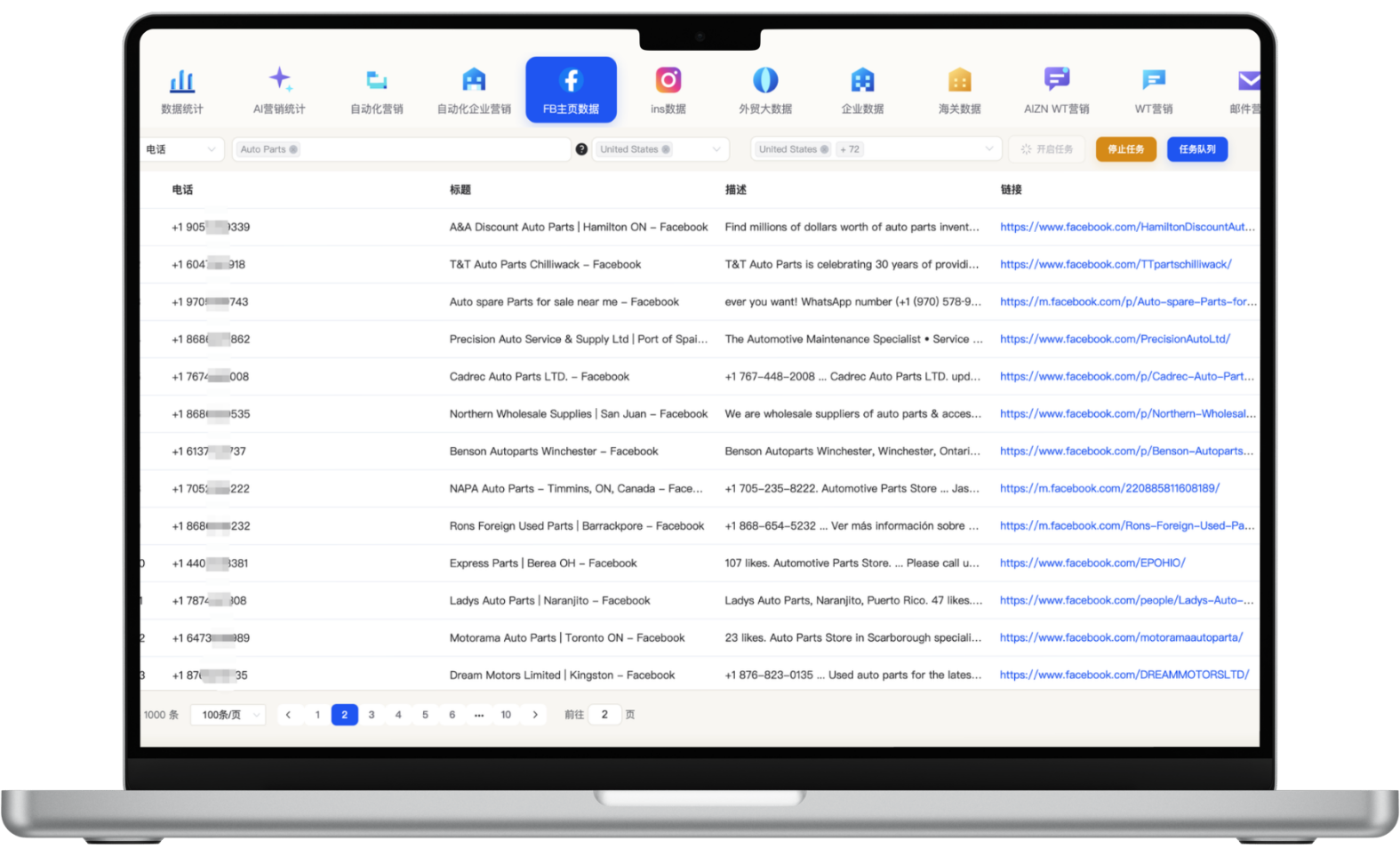1400x856 pixels.
Task: Open the 100条/页 page size dropdown
Action: [x=229, y=715]
